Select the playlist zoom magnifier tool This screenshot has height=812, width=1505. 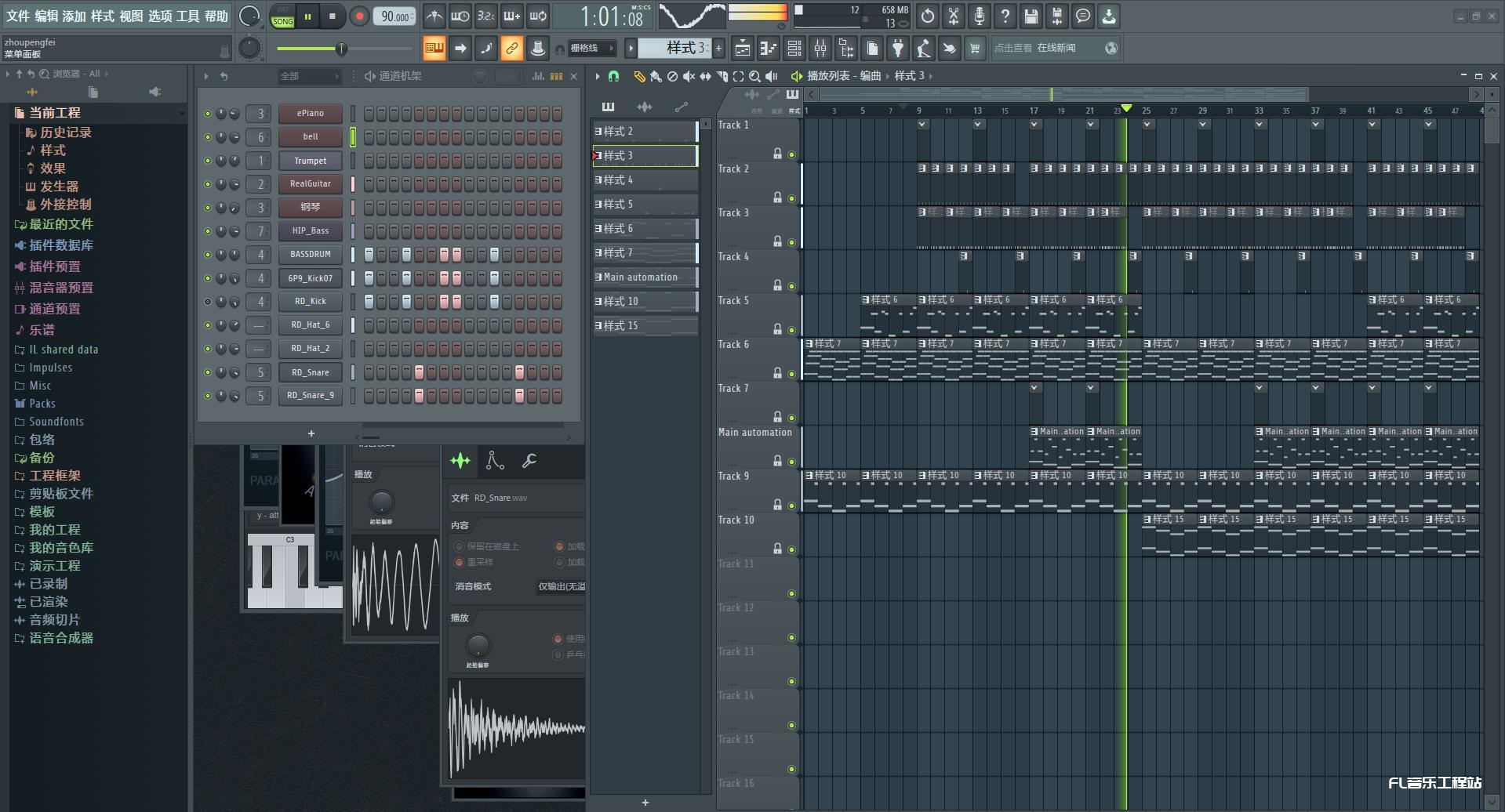coord(754,76)
